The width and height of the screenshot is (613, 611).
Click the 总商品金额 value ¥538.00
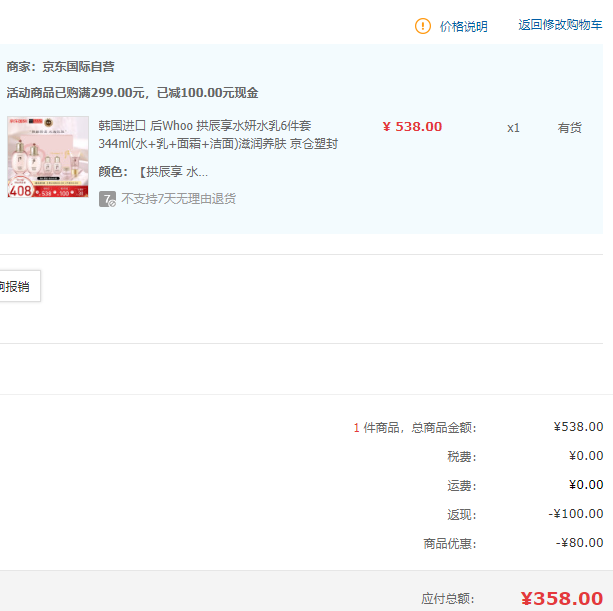(578, 427)
